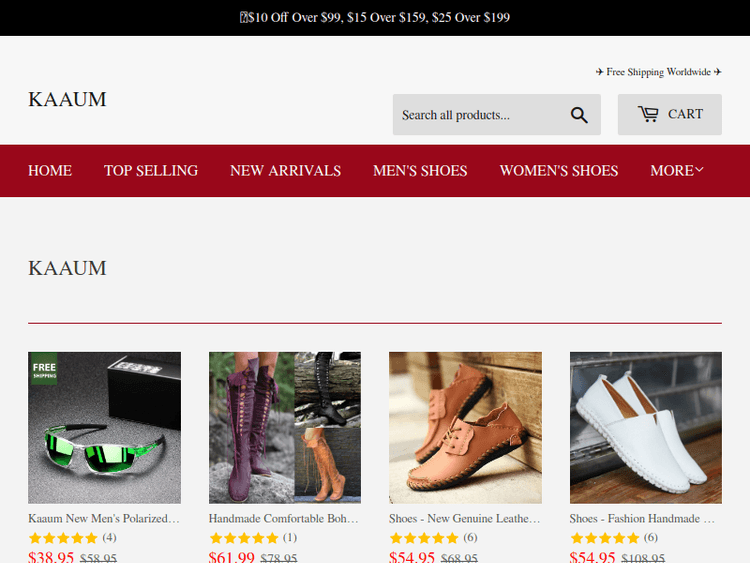Click the KAAUM store logo
The height and width of the screenshot is (563, 750).
(67, 99)
